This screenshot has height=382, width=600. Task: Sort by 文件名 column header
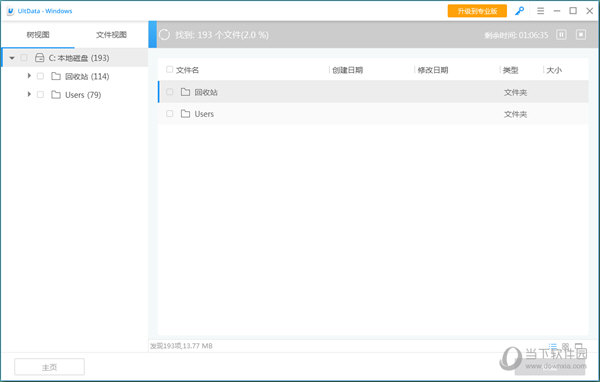pos(187,70)
